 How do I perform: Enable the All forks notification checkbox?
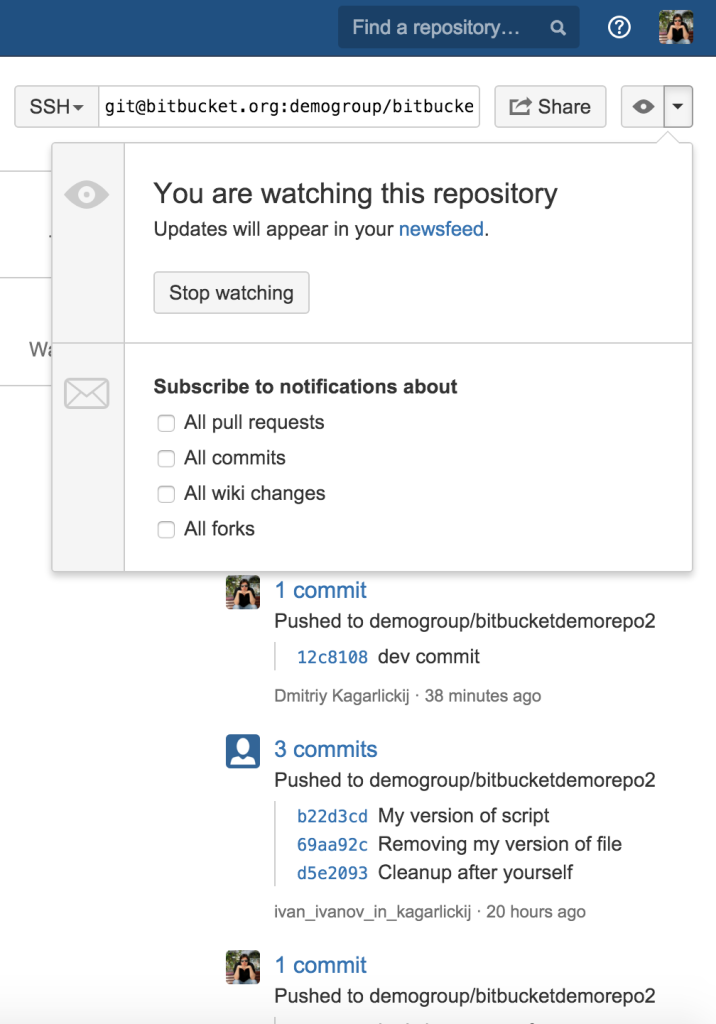click(x=166, y=529)
